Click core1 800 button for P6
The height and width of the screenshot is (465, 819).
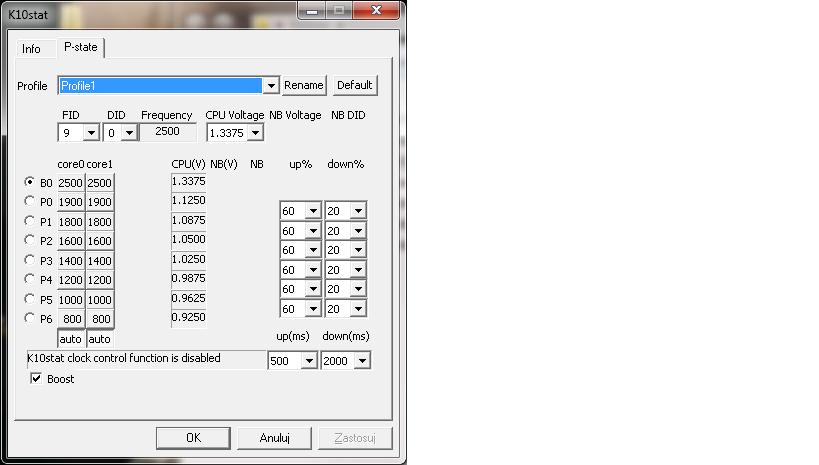pos(100,319)
